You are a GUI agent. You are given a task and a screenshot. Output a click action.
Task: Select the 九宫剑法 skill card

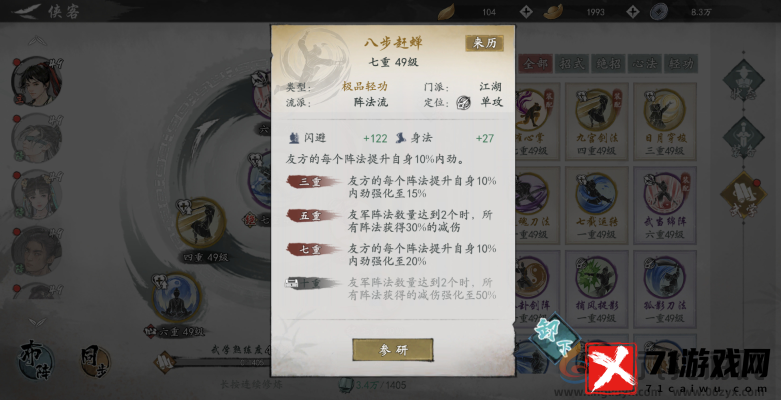click(596, 121)
